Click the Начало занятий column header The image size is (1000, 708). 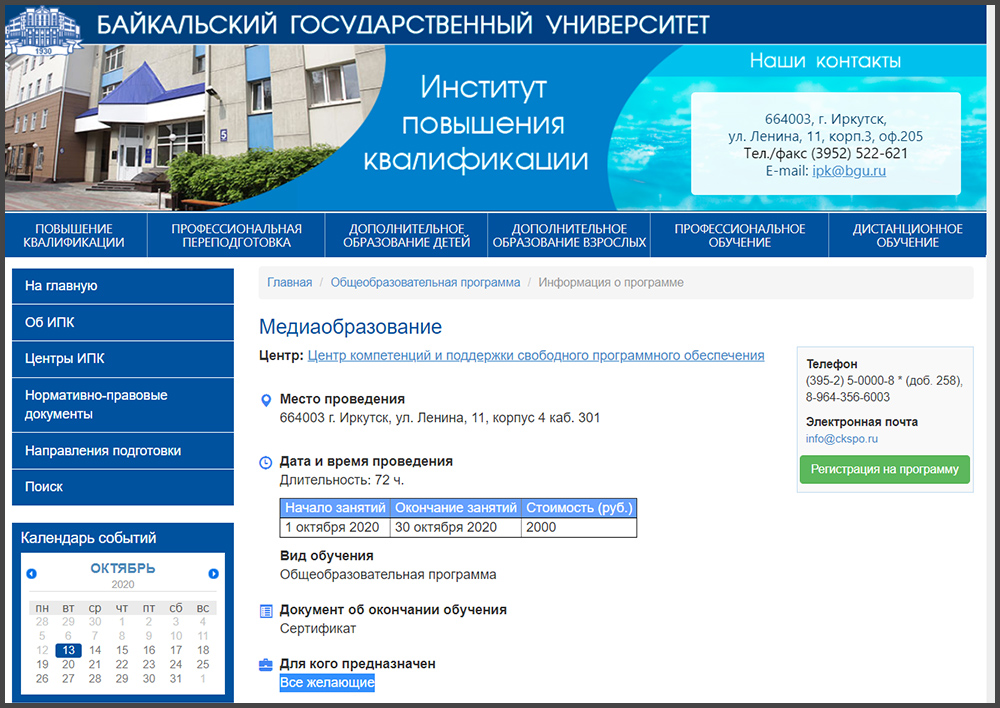[x=335, y=508]
